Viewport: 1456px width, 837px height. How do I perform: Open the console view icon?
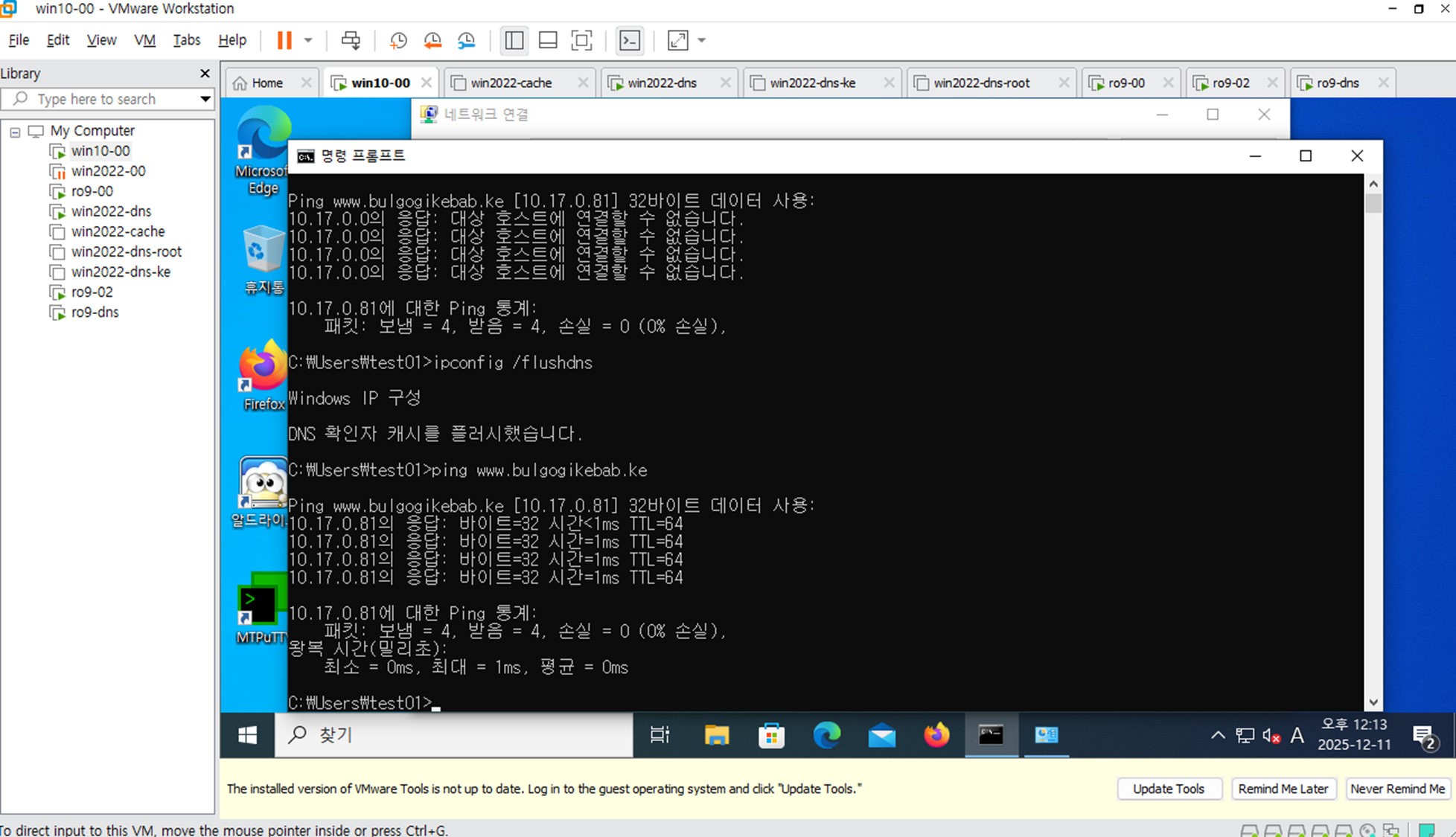coord(630,40)
